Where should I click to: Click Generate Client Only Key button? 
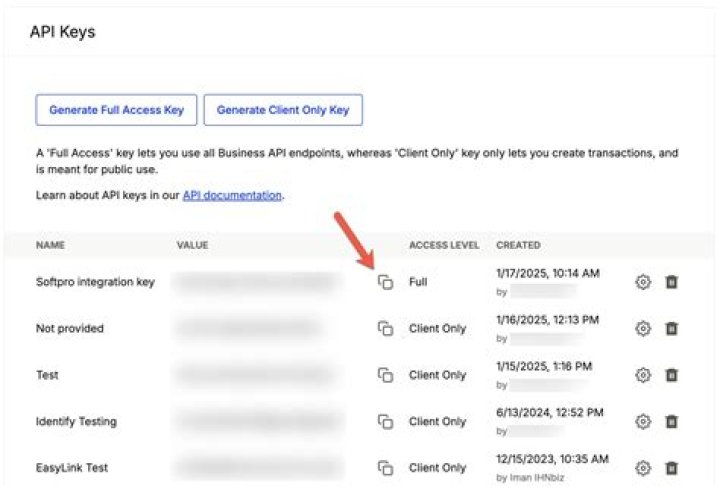[x=283, y=110]
